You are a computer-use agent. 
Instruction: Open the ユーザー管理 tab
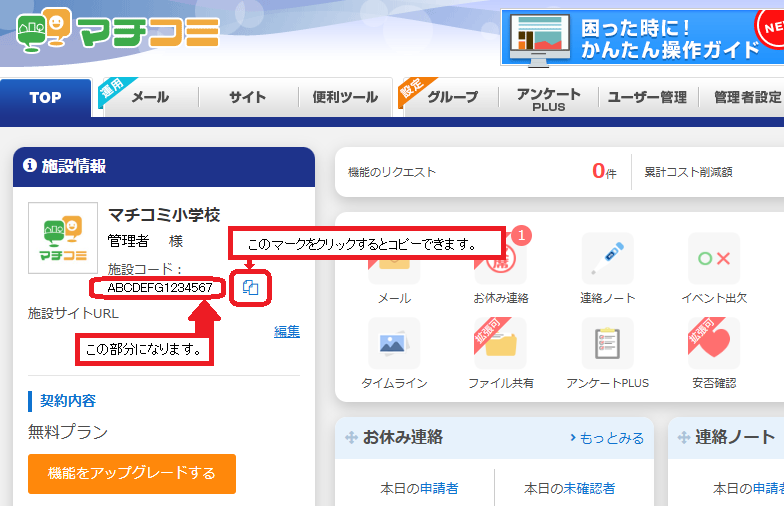[x=647, y=97]
